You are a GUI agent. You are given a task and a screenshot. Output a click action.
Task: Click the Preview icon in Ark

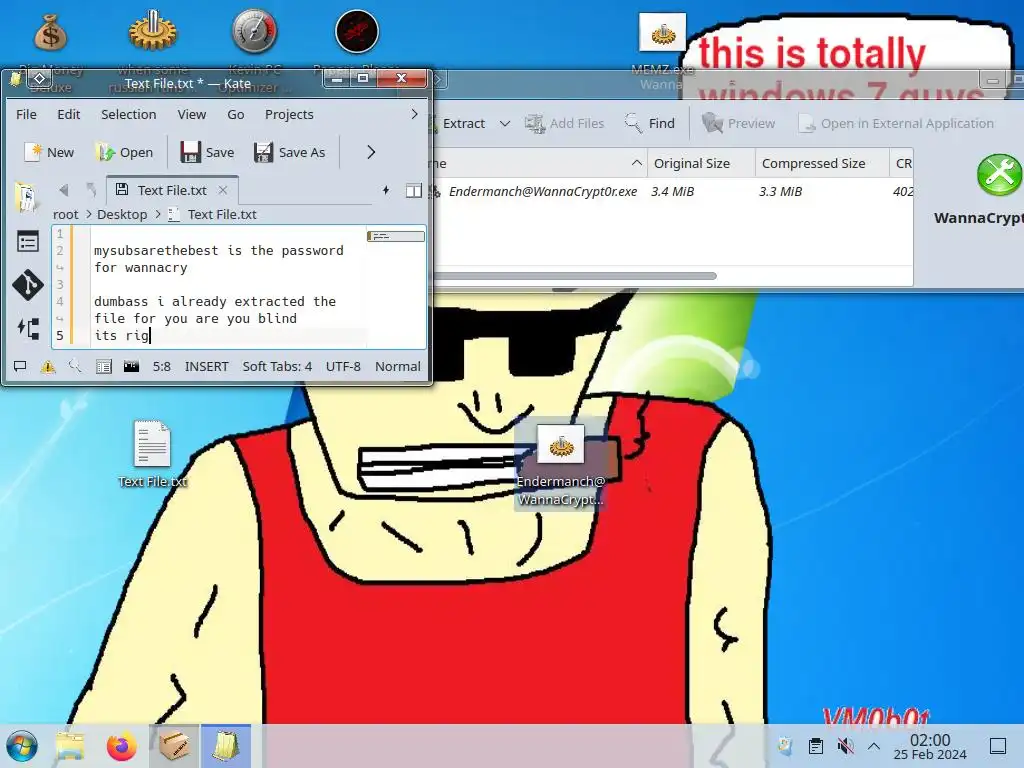(x=712, y=123)
